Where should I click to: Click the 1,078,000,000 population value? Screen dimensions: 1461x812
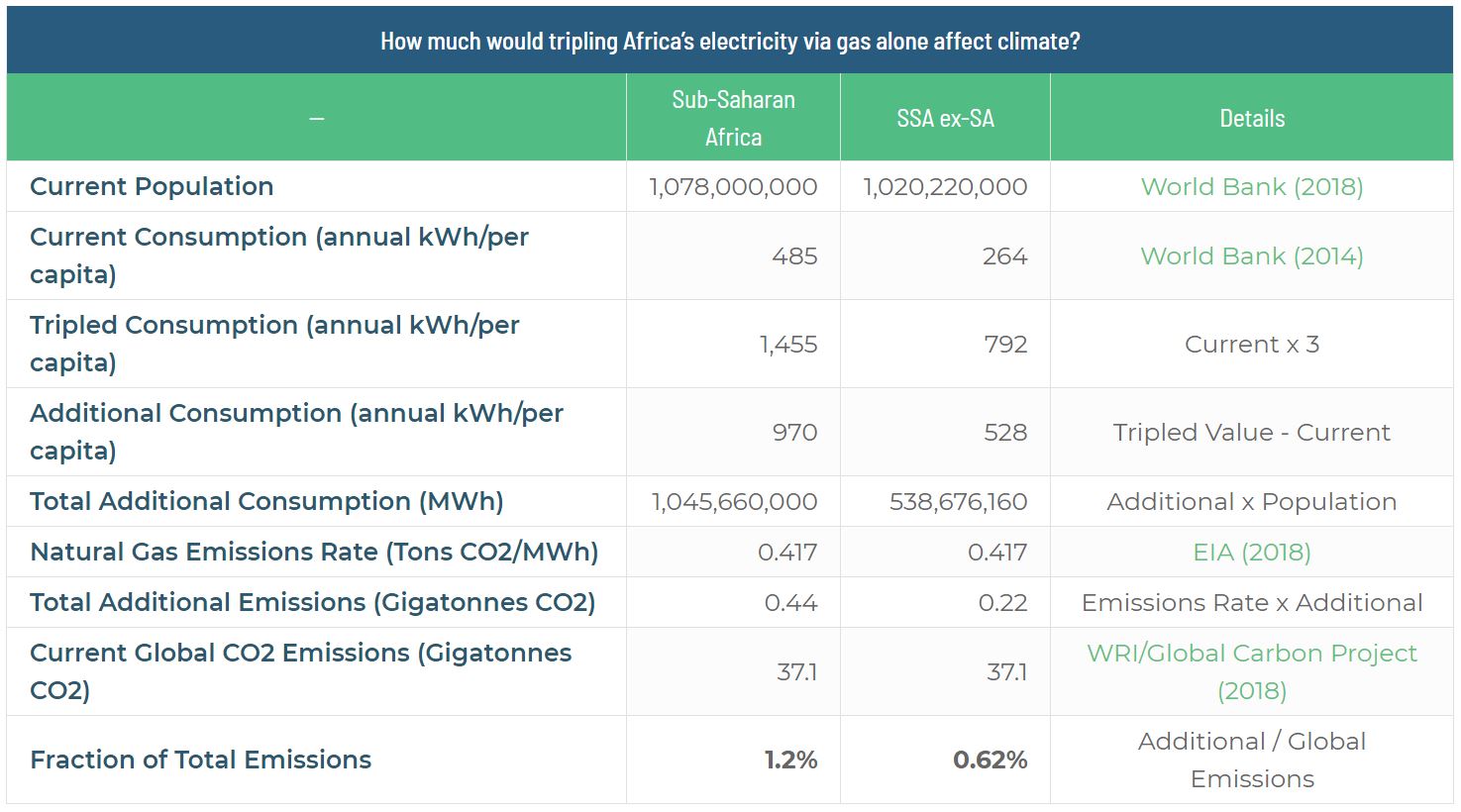[x=733, y=187]
